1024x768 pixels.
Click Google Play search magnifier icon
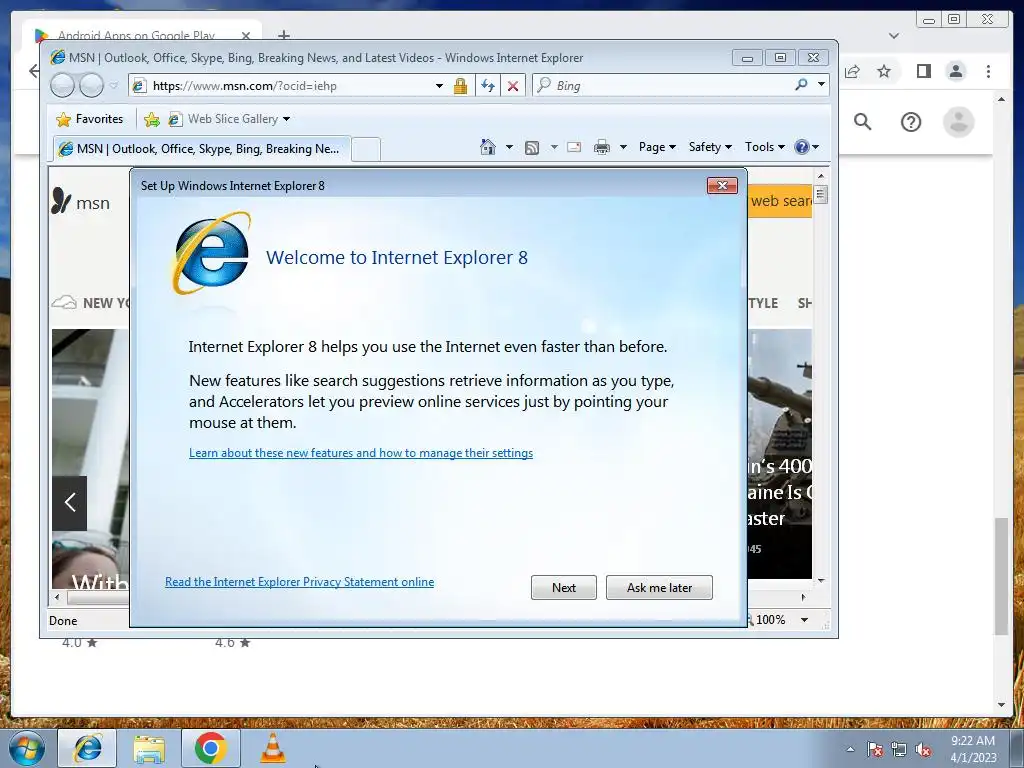click(863, 121)
